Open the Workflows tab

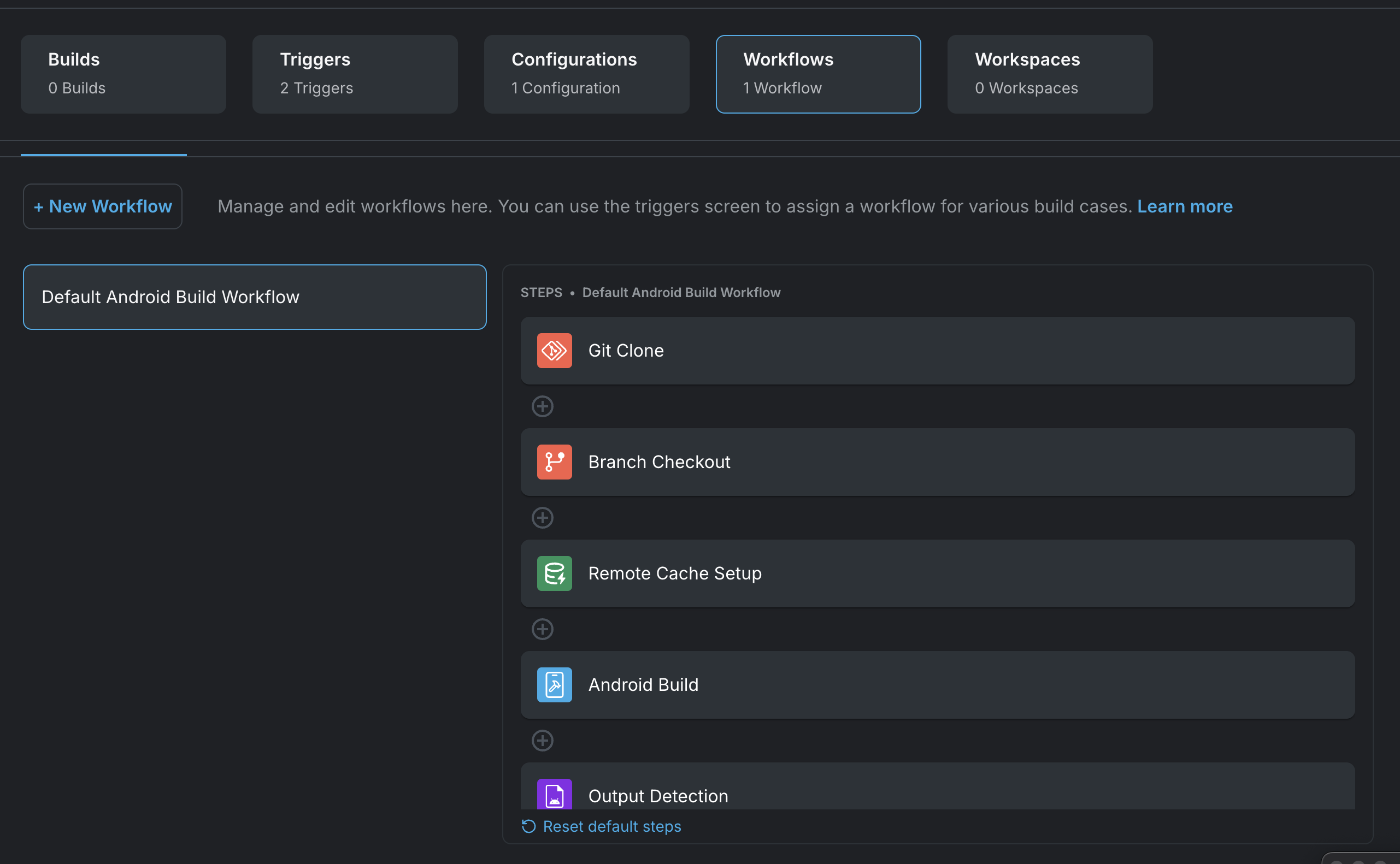(817, 74)
